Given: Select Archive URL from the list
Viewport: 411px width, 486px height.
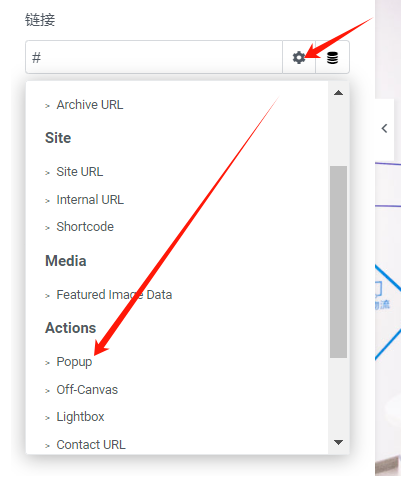Looking at the screenshot, I should click(90, 105).
